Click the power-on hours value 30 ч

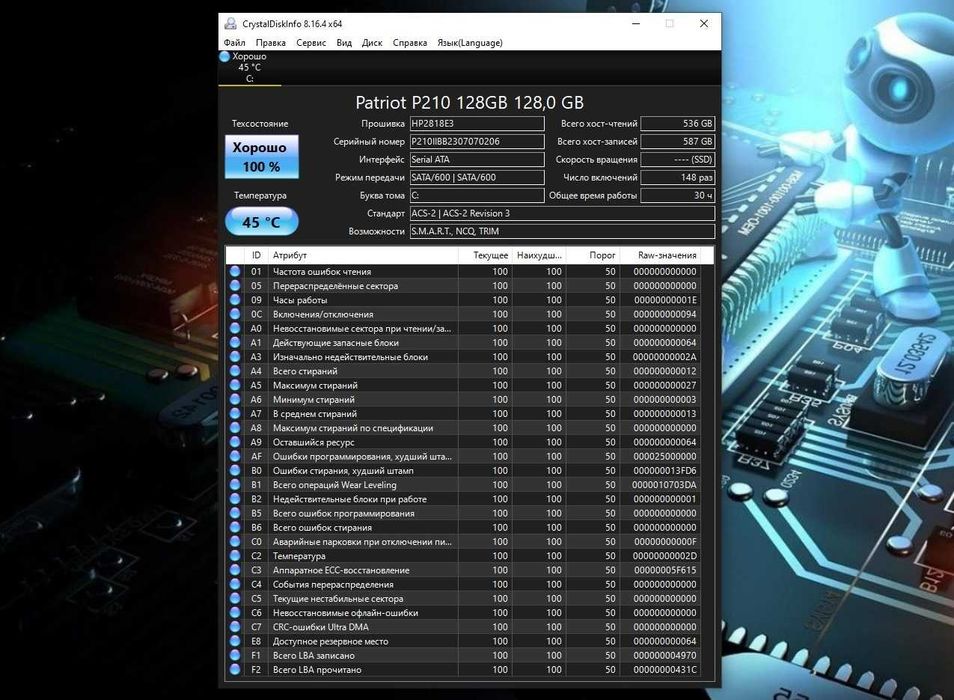coord(678,195)
